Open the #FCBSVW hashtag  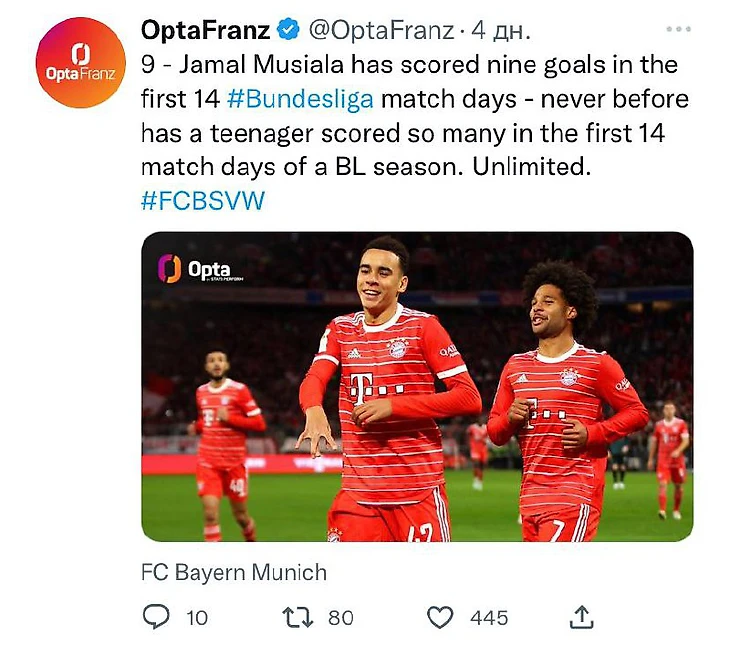pyautogui.click(x=203, y=200)
